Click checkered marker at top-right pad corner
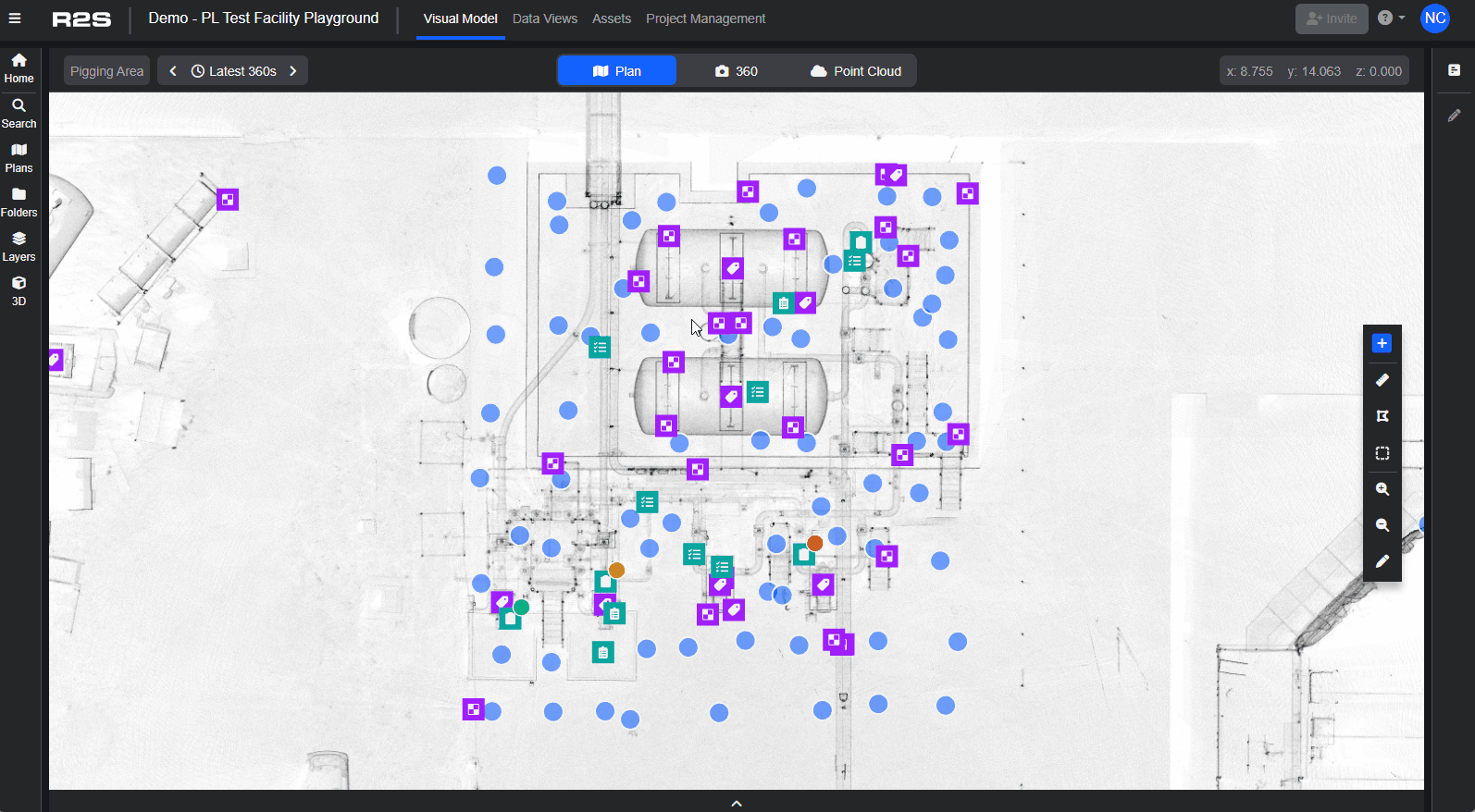 pos(968,193)
